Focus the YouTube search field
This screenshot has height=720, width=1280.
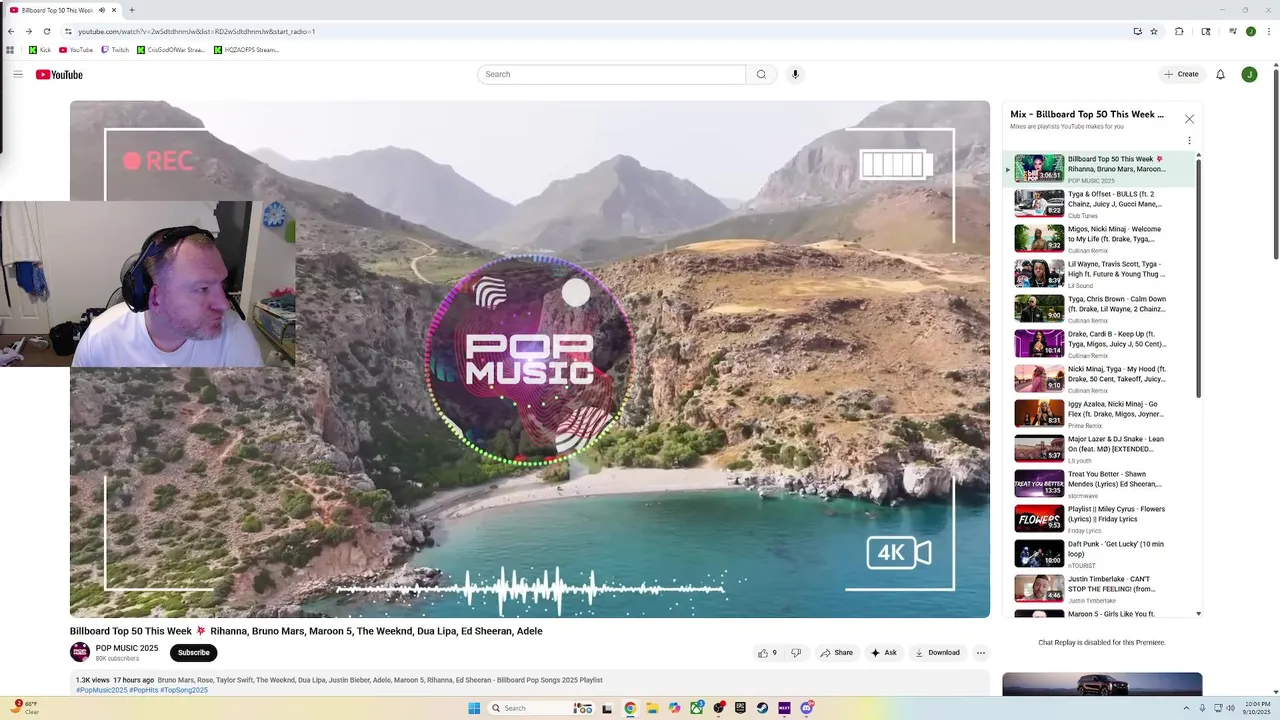click(x=612, y=74)
